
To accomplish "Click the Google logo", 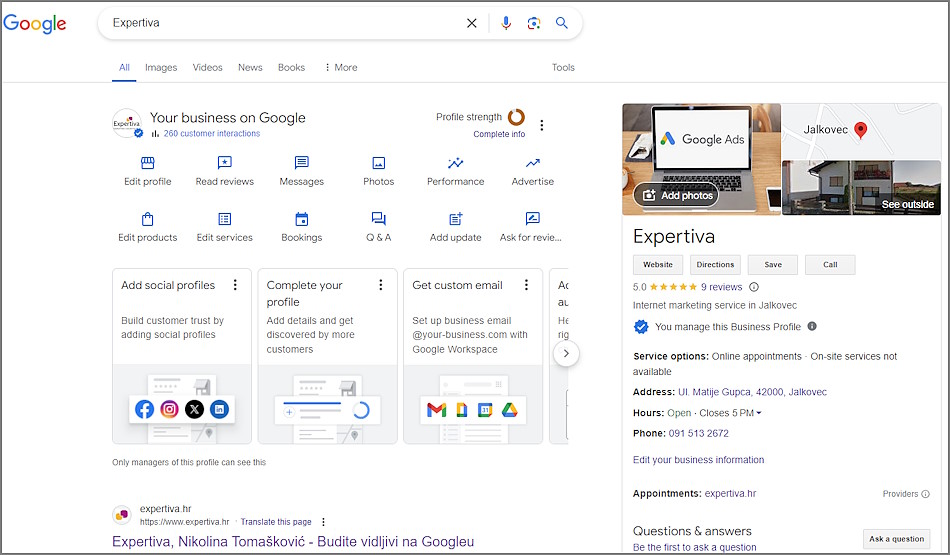I will [x=35, y=24].
